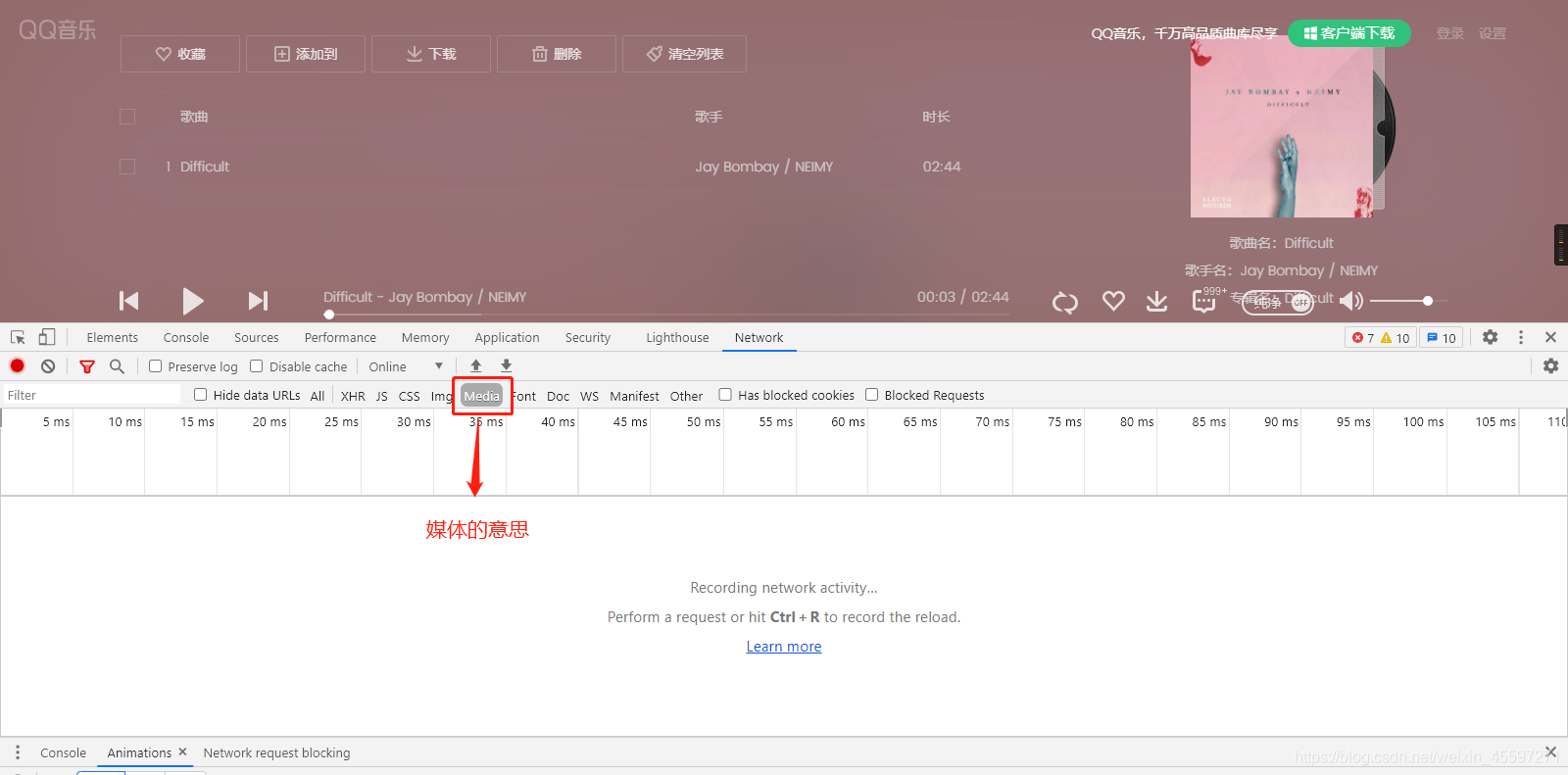This screenshot has height=775, width=1568.
Task: Open the Security tab
Action: [588, 337]
